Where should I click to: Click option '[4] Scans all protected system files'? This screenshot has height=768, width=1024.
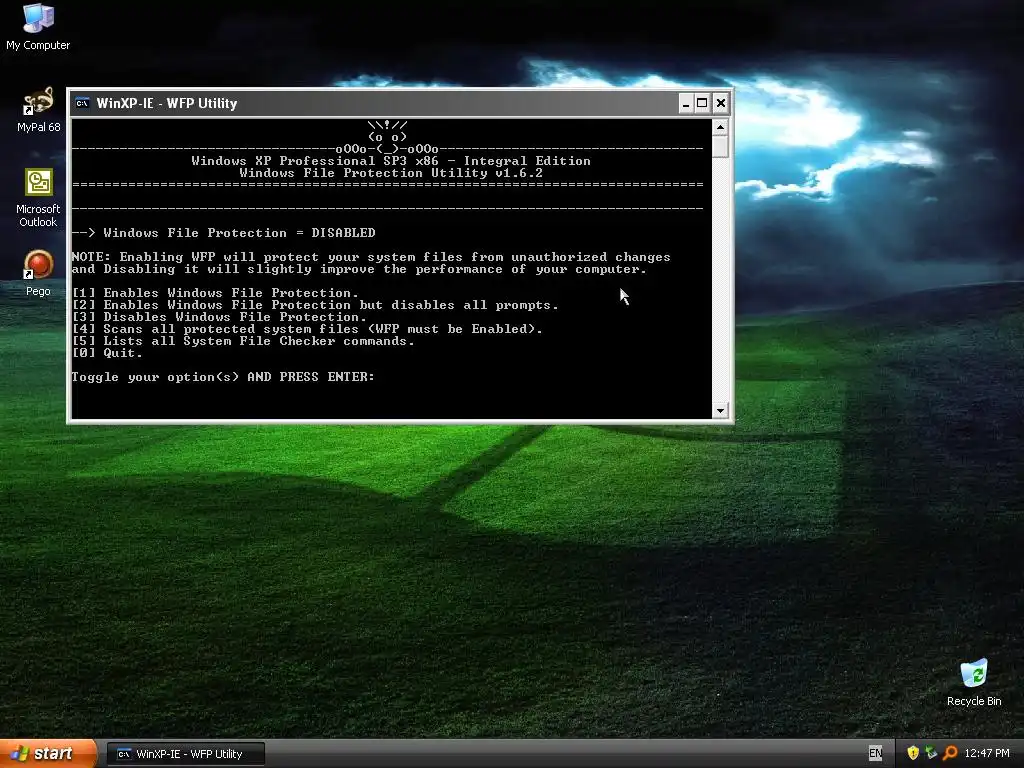pyautogui.click(x=307, y=328)
